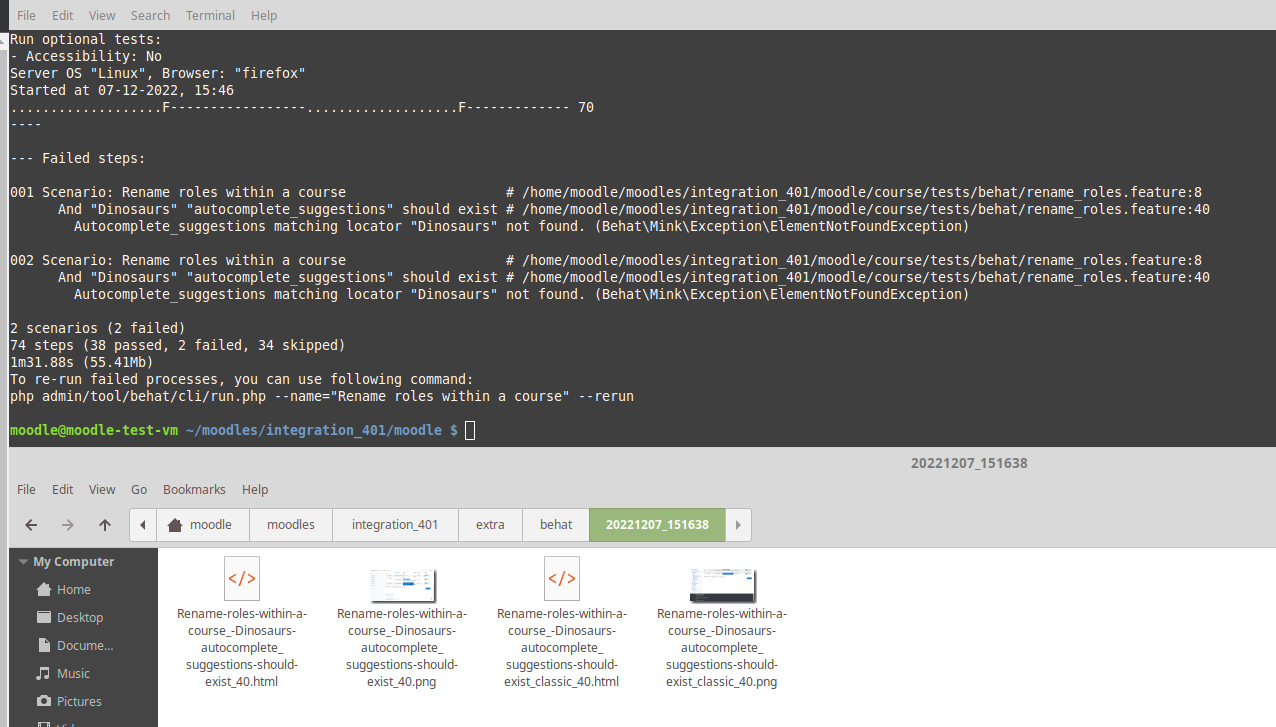Click the Server OS "Linux" browser line
Image resolution: width=1276 pixels, height=727 pixels.
click(x=158, y=73)
